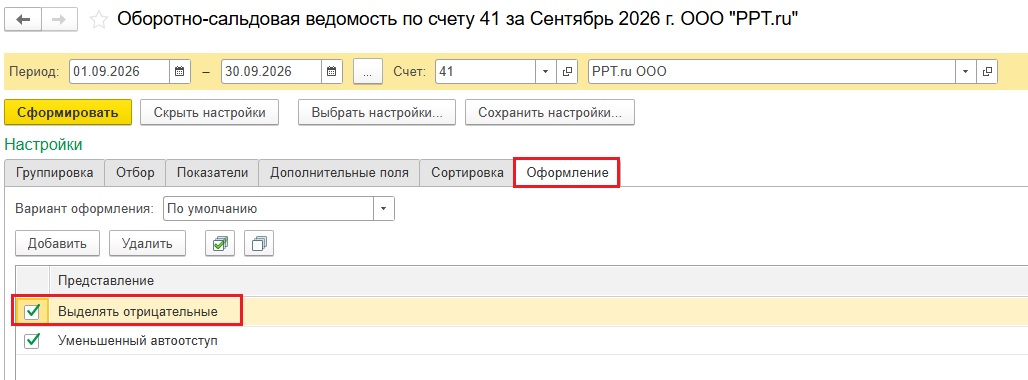
Task: Switch to the Отбор tab
Action: [135, 173]
